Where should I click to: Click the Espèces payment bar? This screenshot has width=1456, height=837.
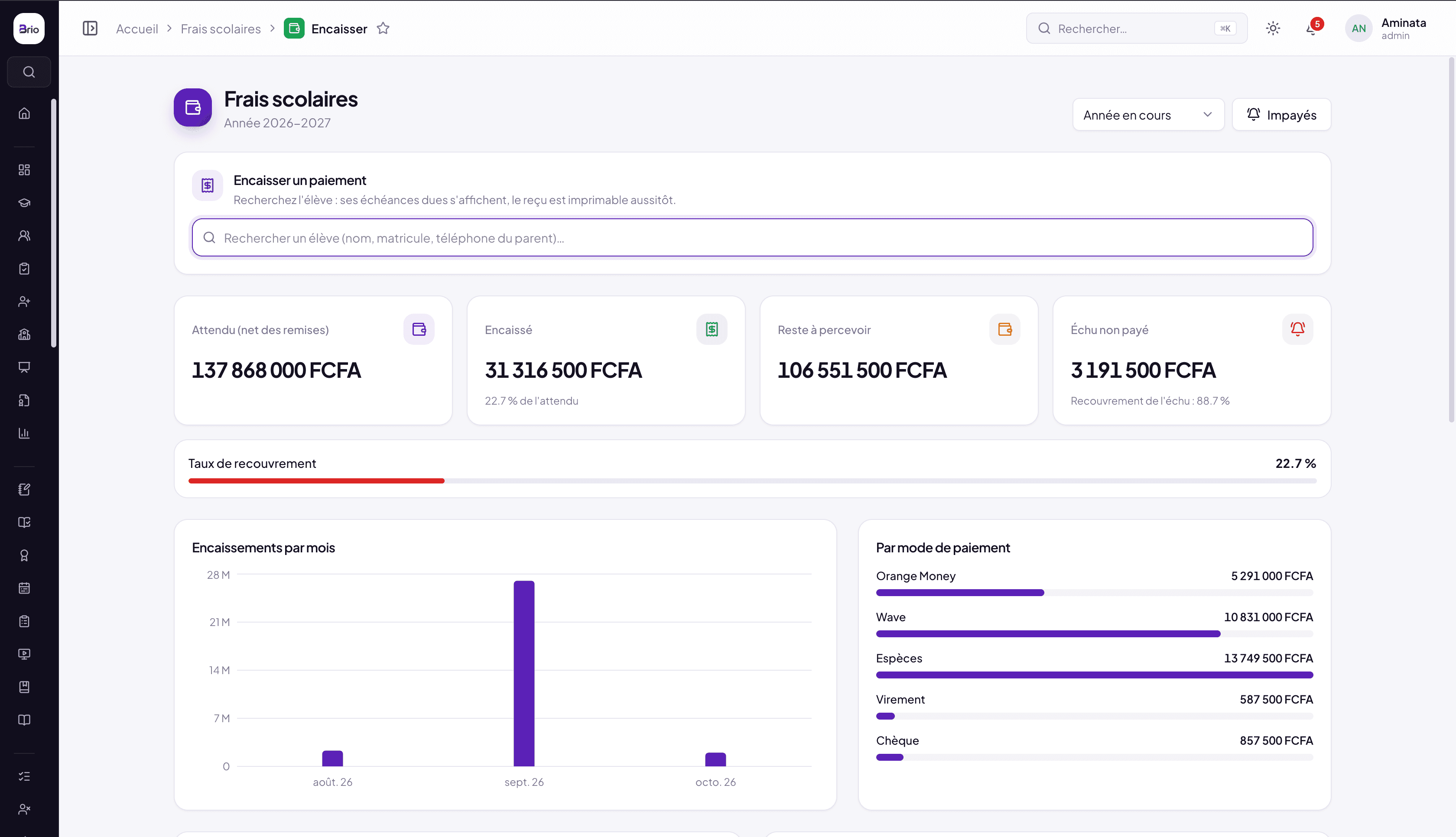[x=1095, y=675]
